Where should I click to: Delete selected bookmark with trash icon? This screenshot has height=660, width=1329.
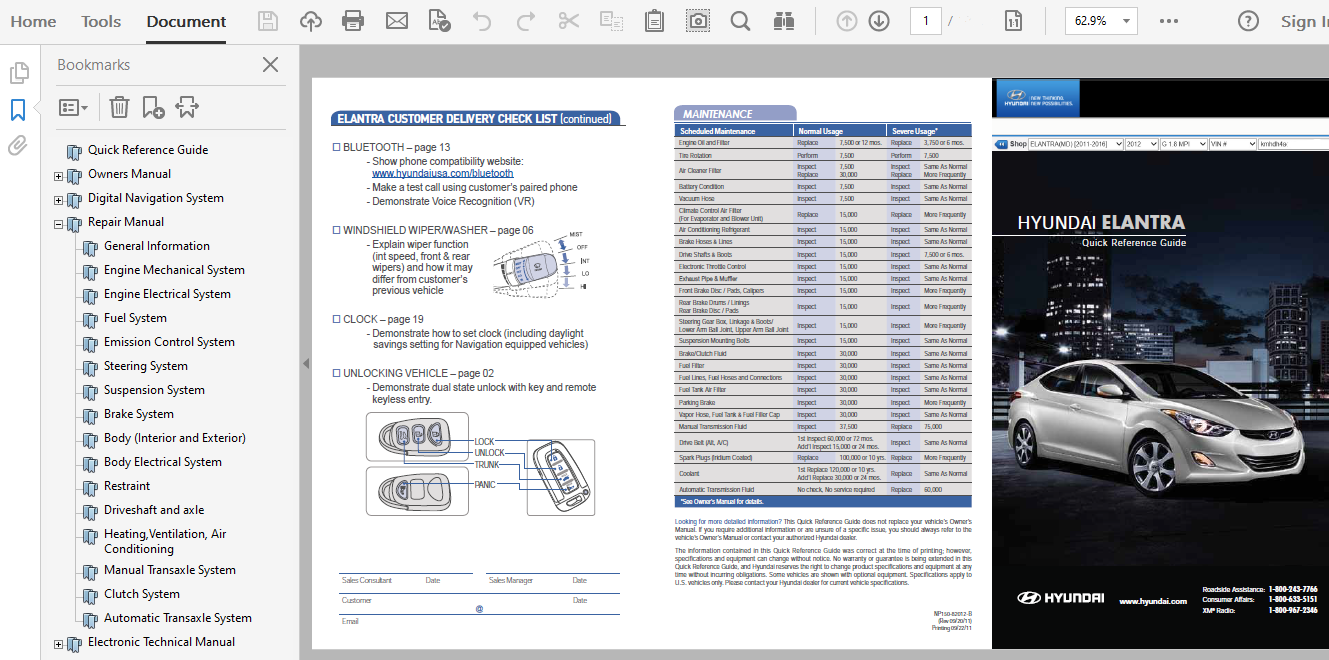[x=119, y=107]
